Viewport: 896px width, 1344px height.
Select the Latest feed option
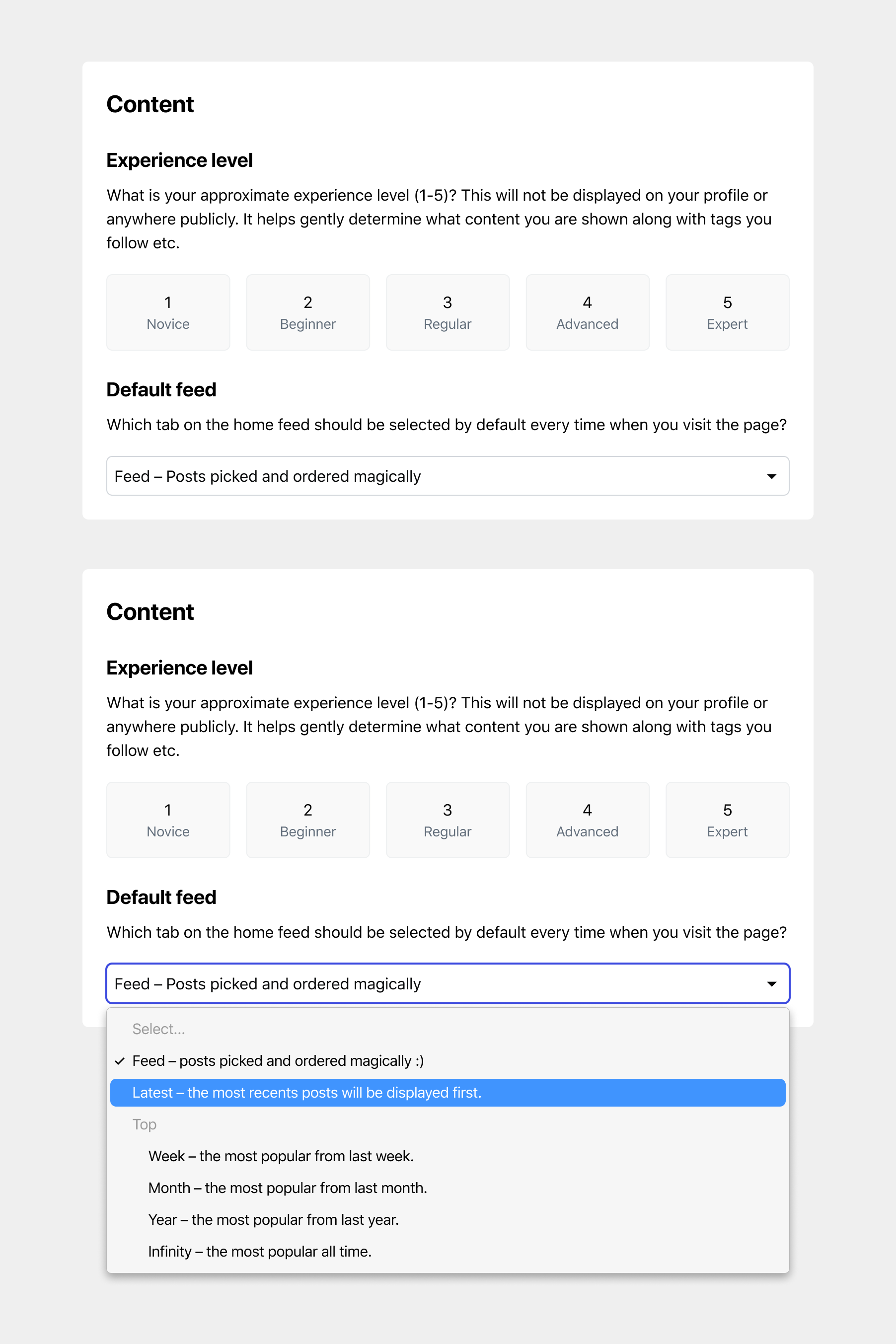click(x=448, y=1092)
